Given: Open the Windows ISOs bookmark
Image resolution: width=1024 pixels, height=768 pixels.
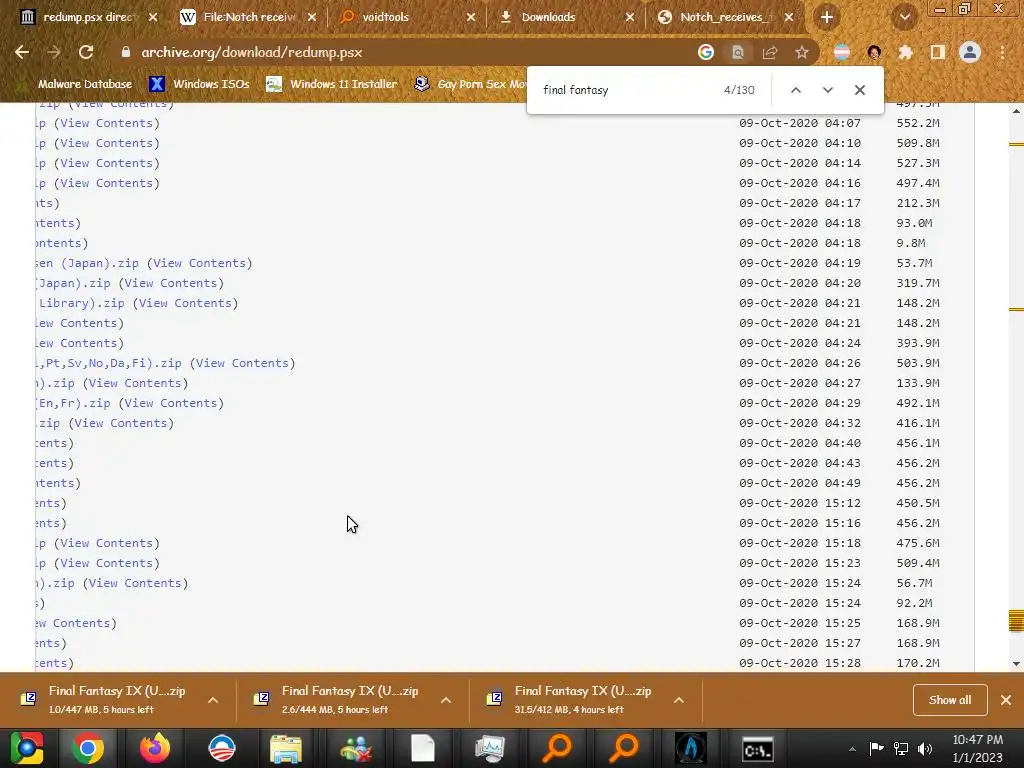Looking at the screenshot, I should pyautogui.click(x=199, y=84).
